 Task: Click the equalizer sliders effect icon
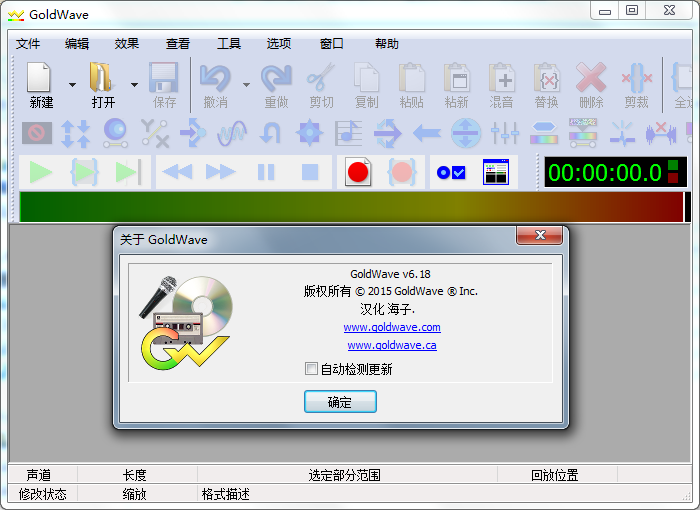click(x=505, y=133)
